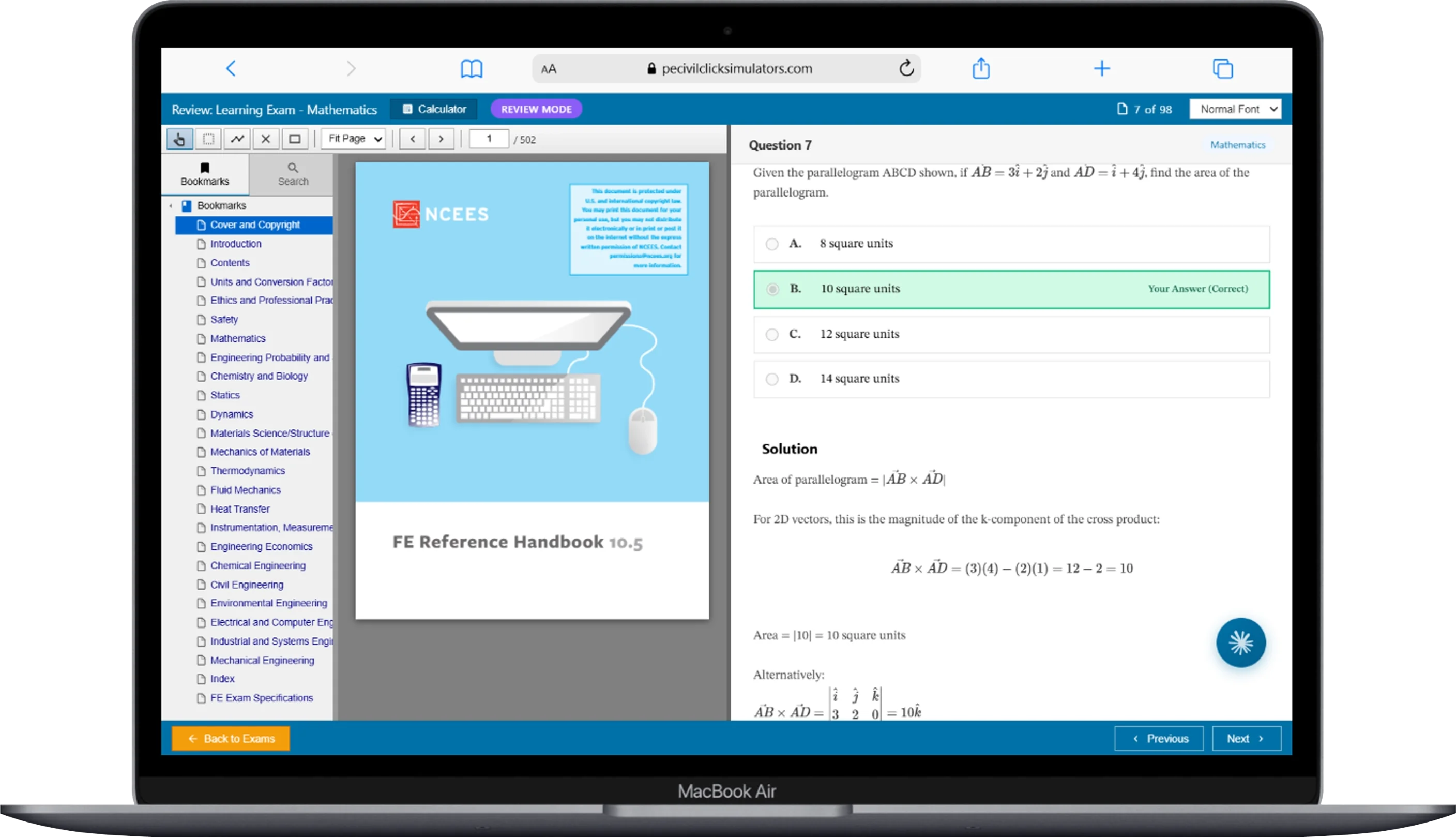The height and width of the screenshot is (837, 1456).
Task: Open the Calculator from the exam header
Action: pyautogui.click(x=434, y=109)
